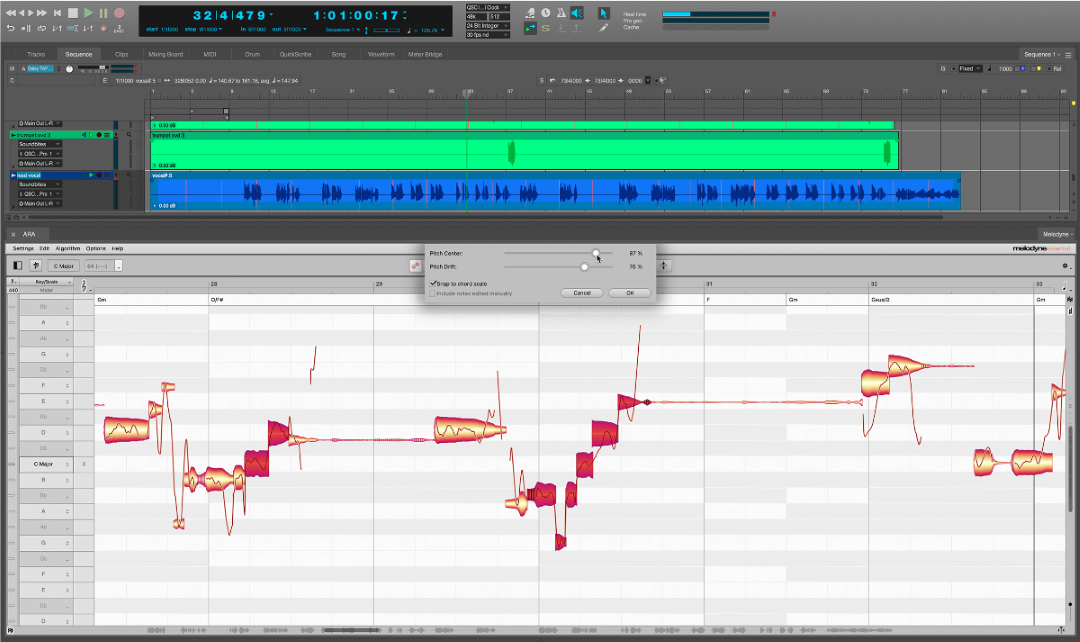Click OK in the pitch dialog
The height and width of the screenshot is (642, 1080).
(630, 293)
